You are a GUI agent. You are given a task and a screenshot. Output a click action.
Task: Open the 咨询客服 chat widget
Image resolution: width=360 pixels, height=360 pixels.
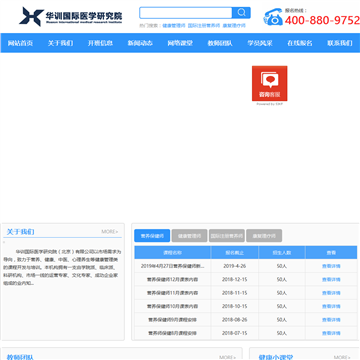(x=270, y=84)
